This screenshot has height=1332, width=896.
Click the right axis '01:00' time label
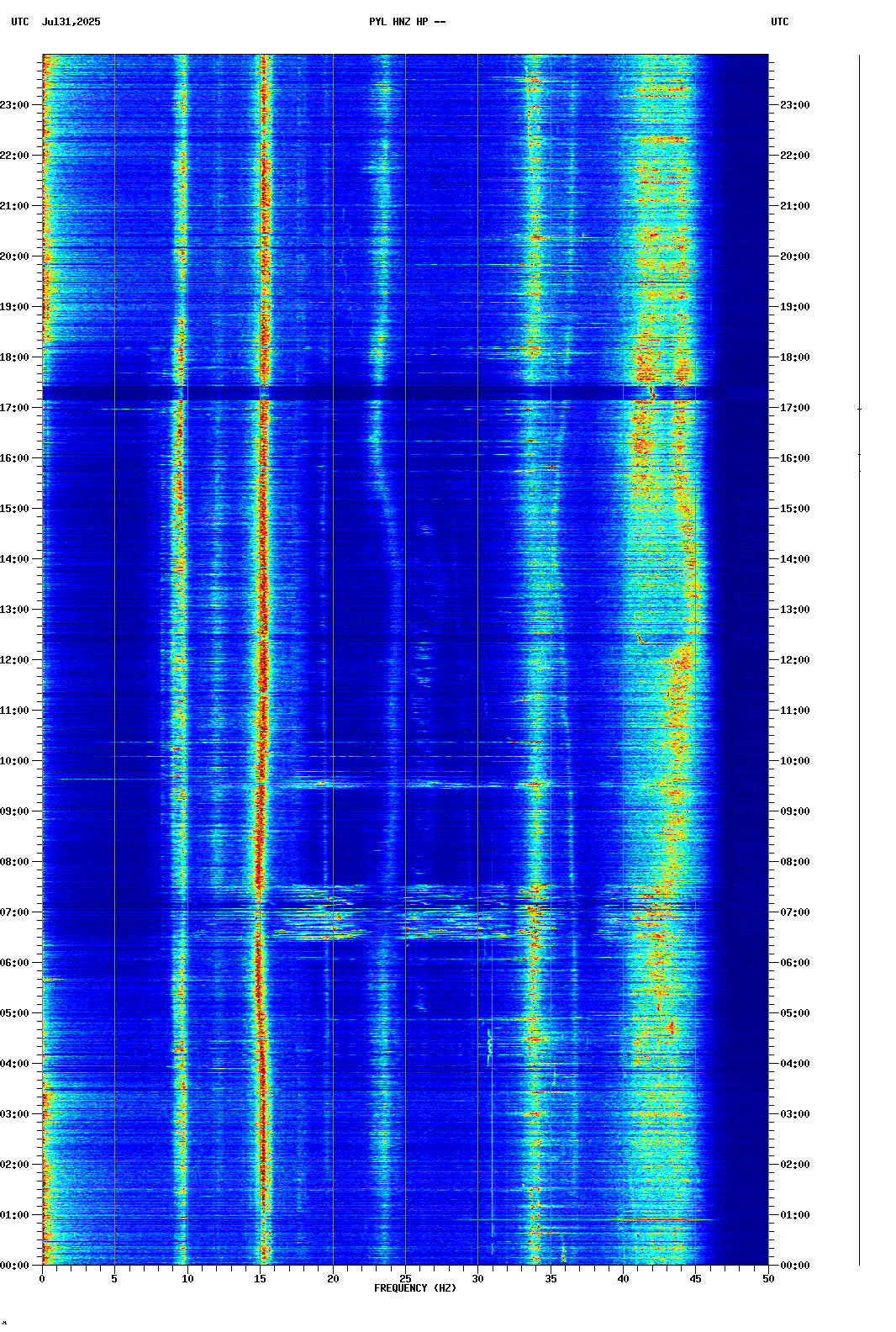[x=795, y=1215]
